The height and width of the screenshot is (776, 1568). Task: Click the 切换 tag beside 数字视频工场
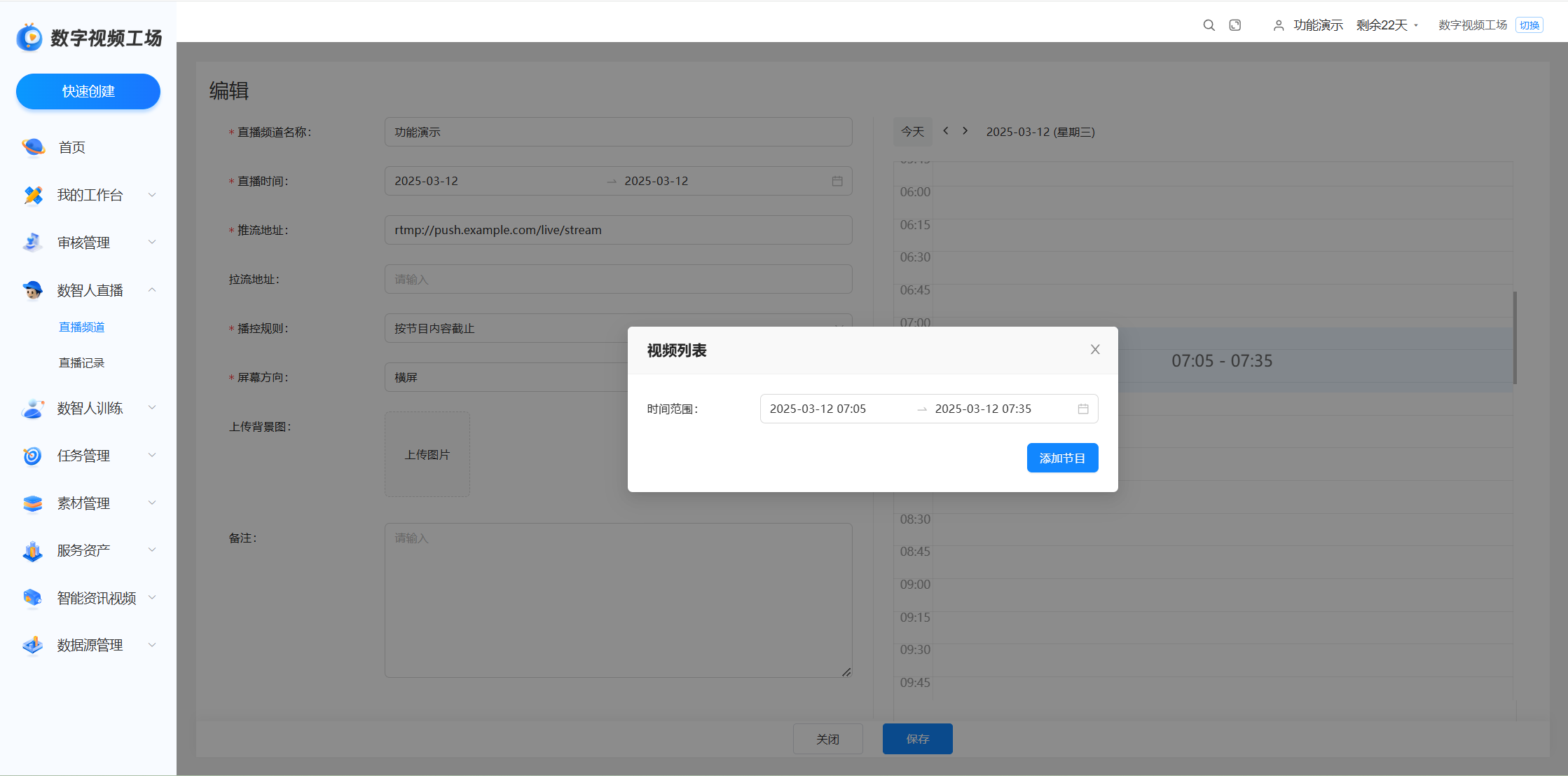pos(1529,25)
